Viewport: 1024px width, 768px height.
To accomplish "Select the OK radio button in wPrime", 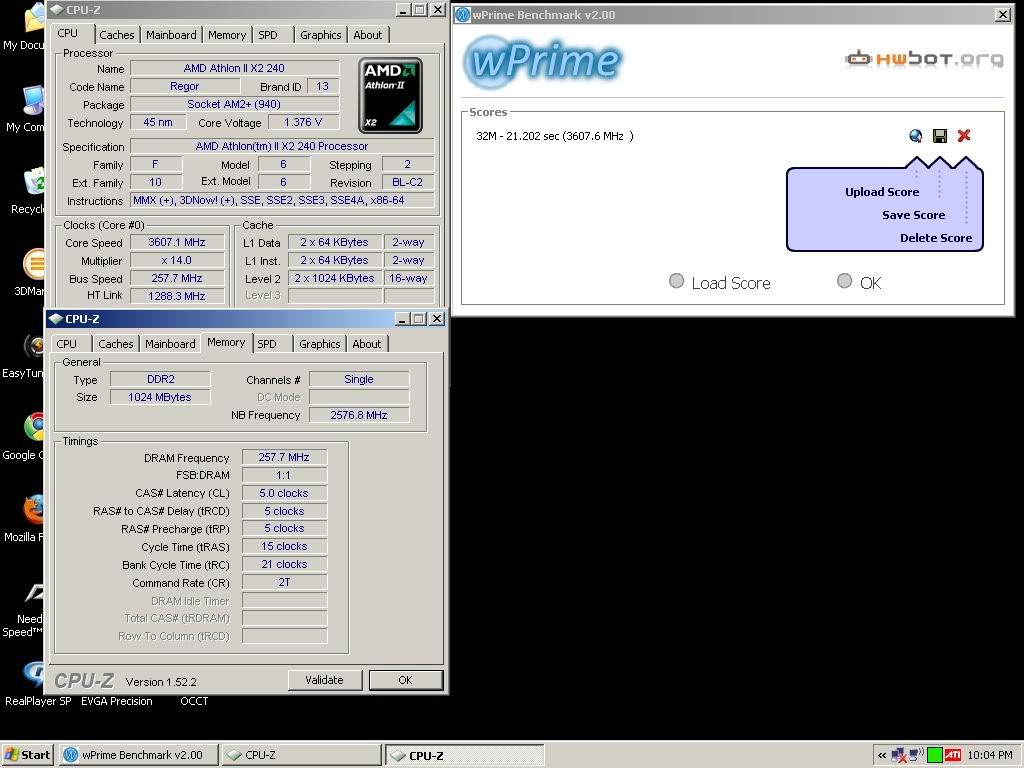I will click(x=844, y=281).
